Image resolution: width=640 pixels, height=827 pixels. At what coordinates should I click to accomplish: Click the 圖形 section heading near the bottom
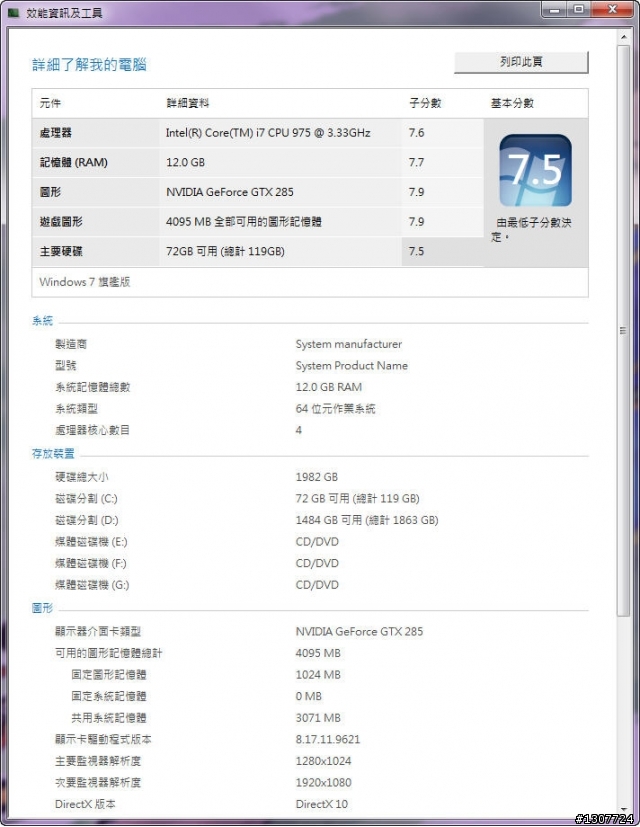42,608
